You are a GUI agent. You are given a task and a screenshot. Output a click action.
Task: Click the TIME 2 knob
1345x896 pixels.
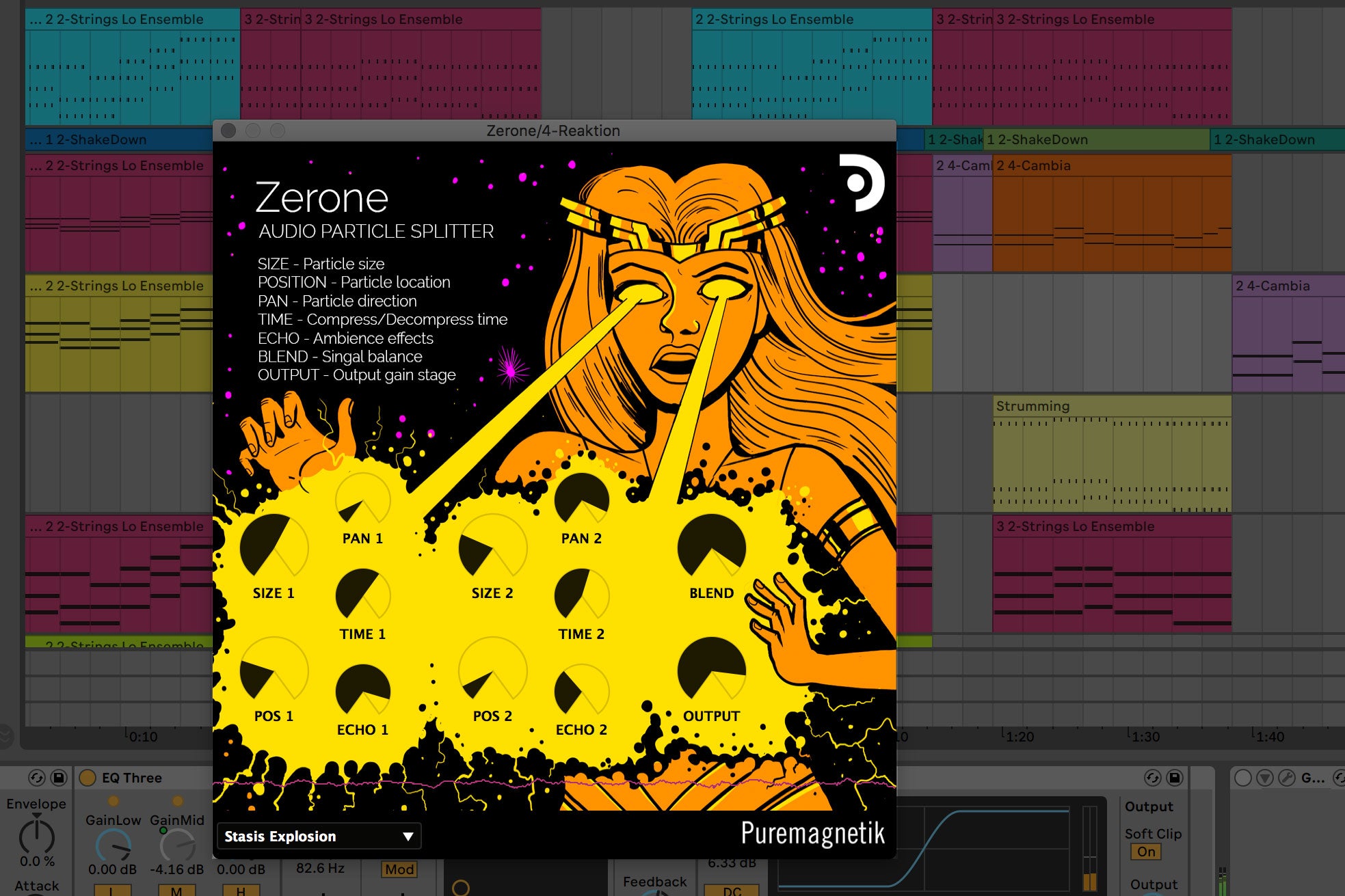point(581,596)
